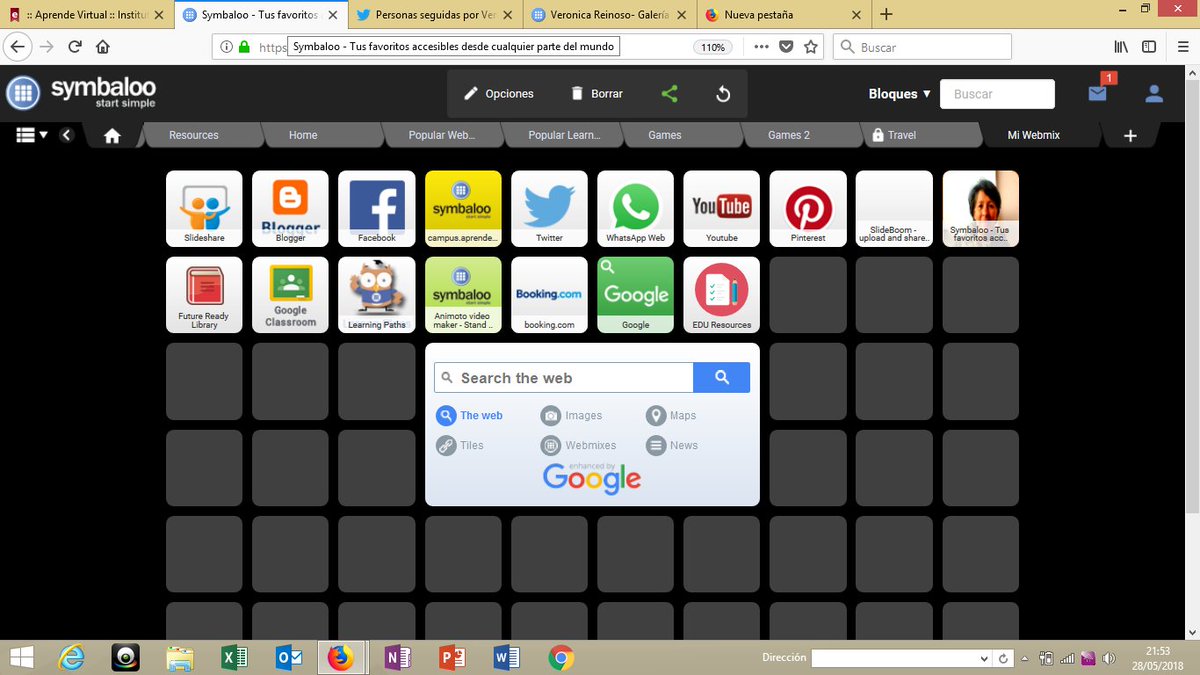1200x675 pixels.
Task: Collapse tabs with the left chevron button
Action: coord(67,135)
